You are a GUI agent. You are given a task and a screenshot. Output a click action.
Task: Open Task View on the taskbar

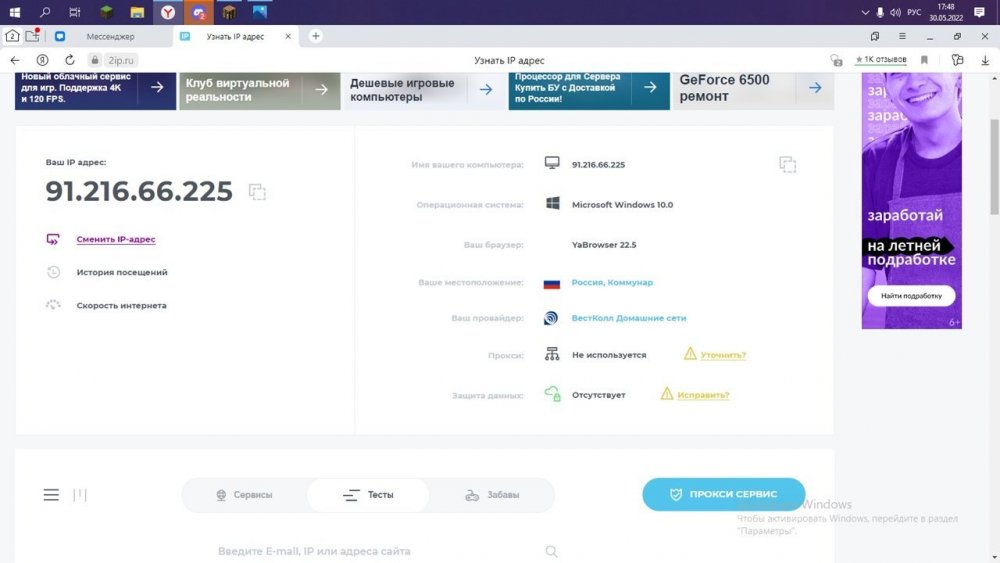pos(75,12)
